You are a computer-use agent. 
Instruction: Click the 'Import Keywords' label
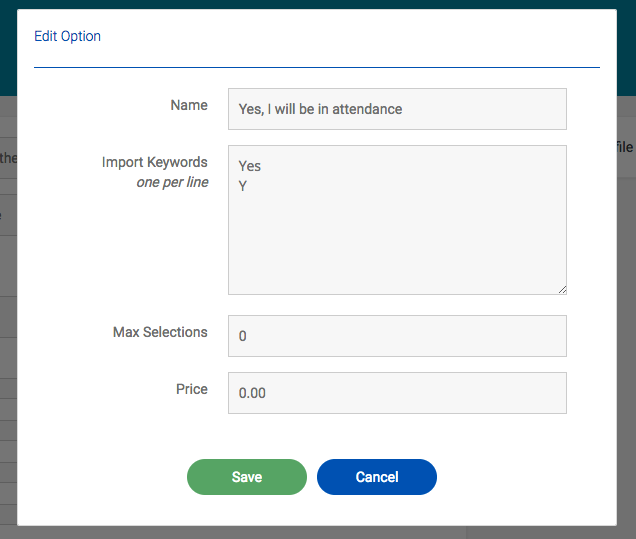[155, 162]
